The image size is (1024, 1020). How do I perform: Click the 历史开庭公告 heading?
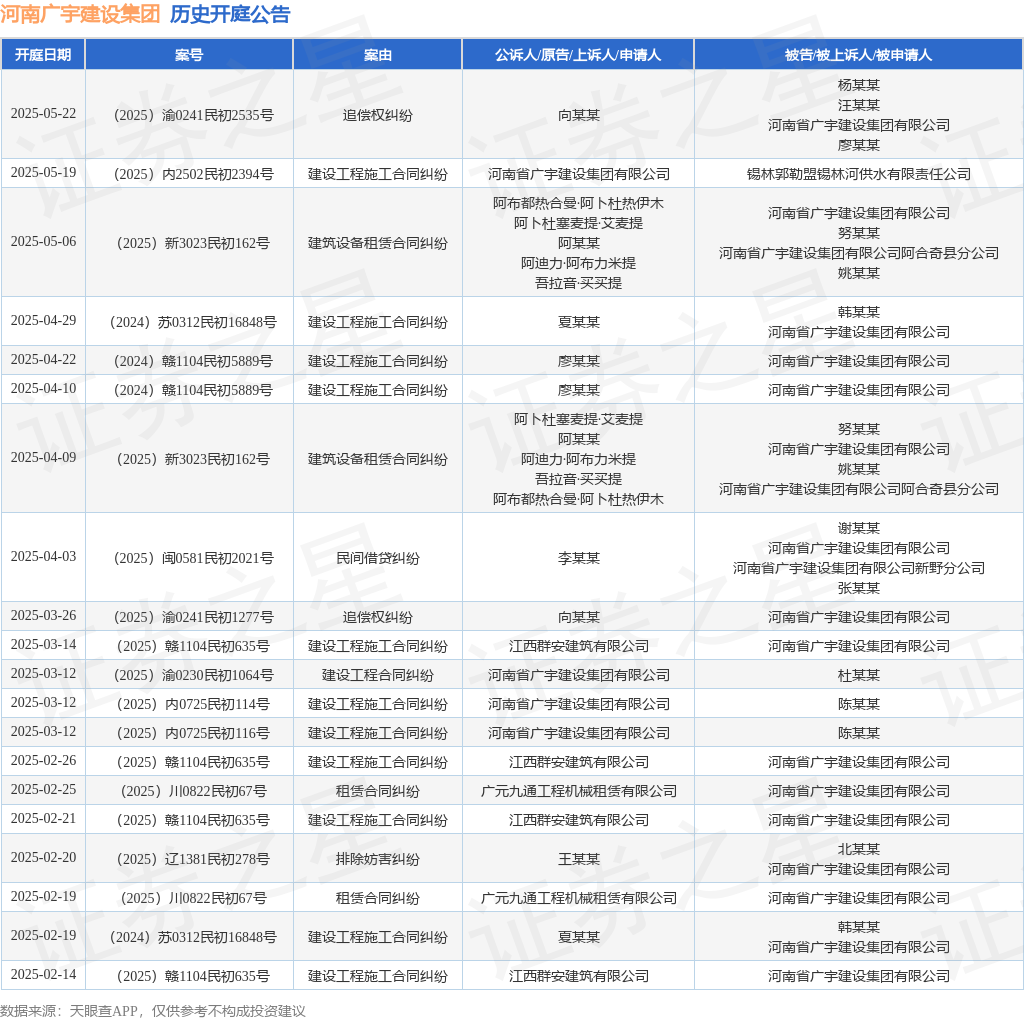click(230, 14)
